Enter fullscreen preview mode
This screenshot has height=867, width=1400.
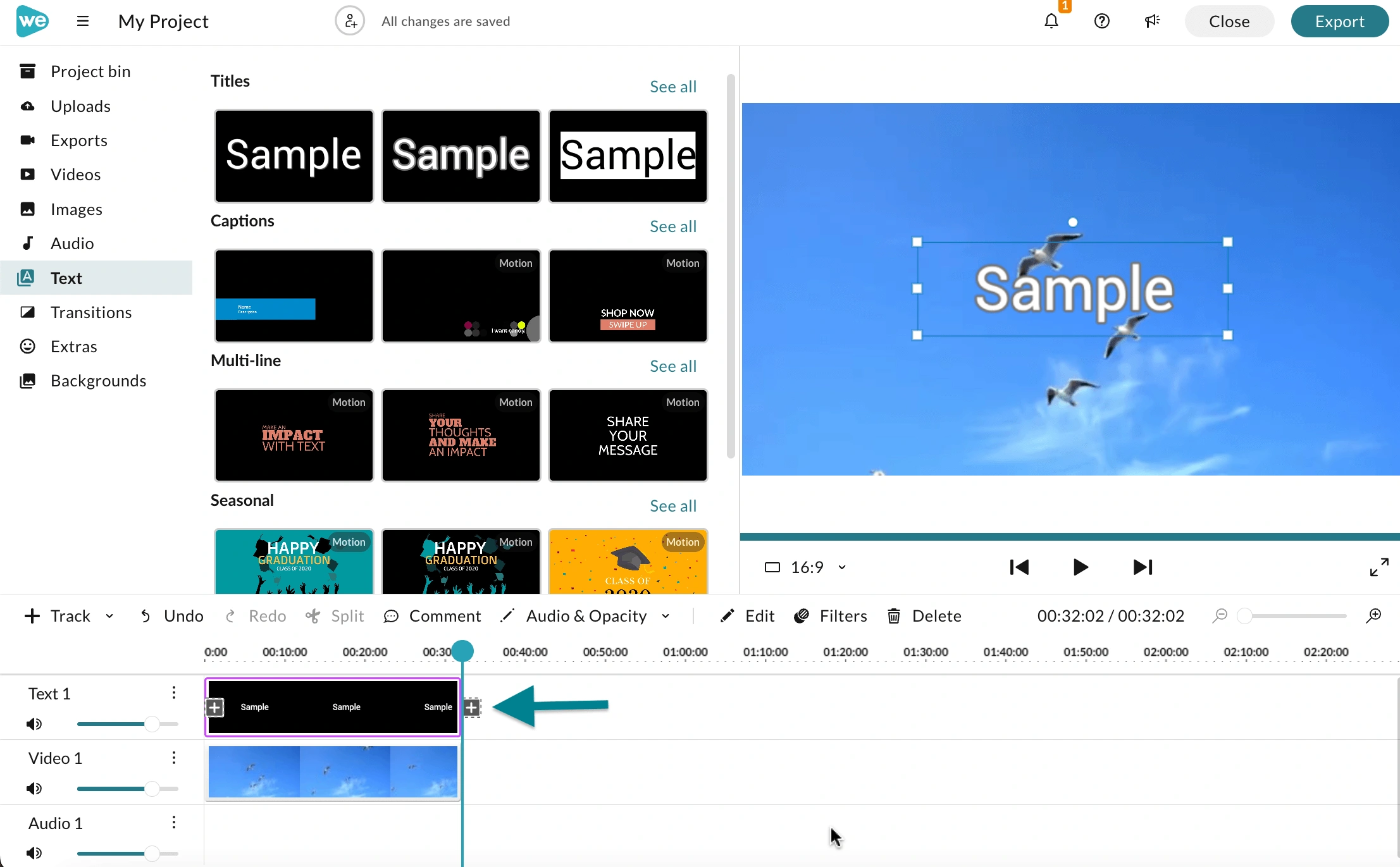pyautogui.click(x=1379, y=567)
